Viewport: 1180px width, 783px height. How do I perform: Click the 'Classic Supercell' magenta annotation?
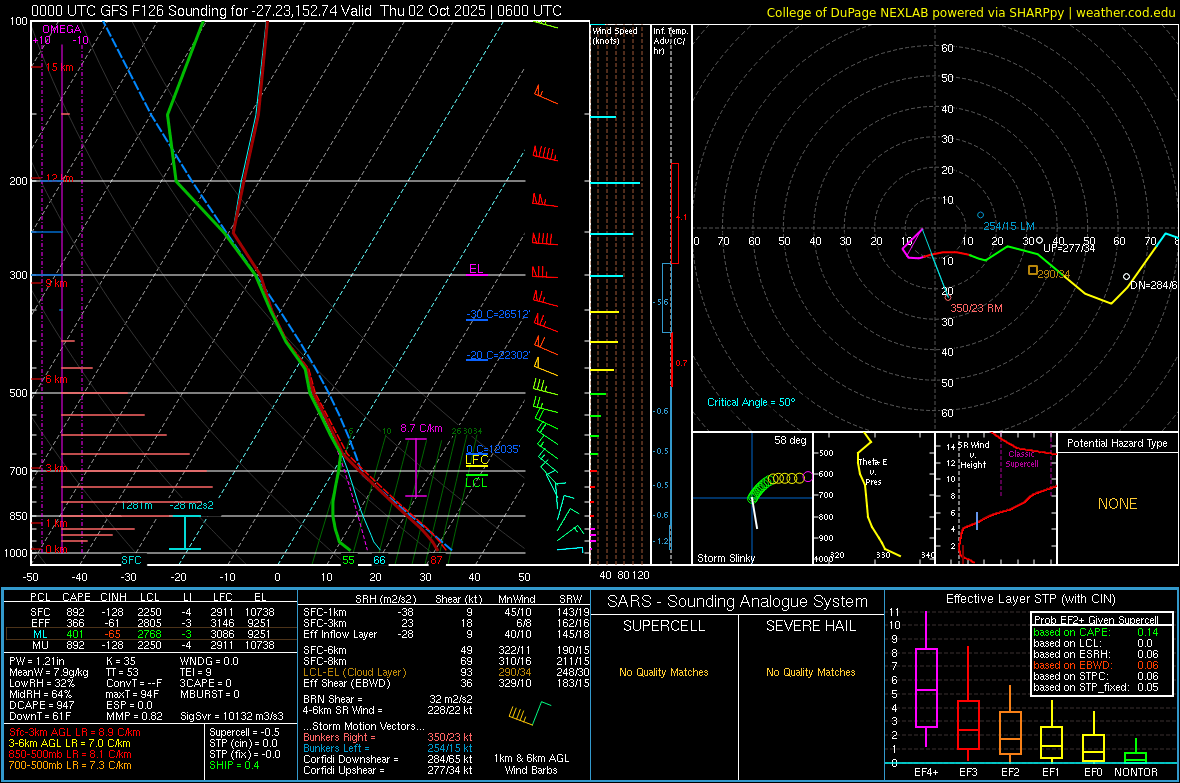1022,459
